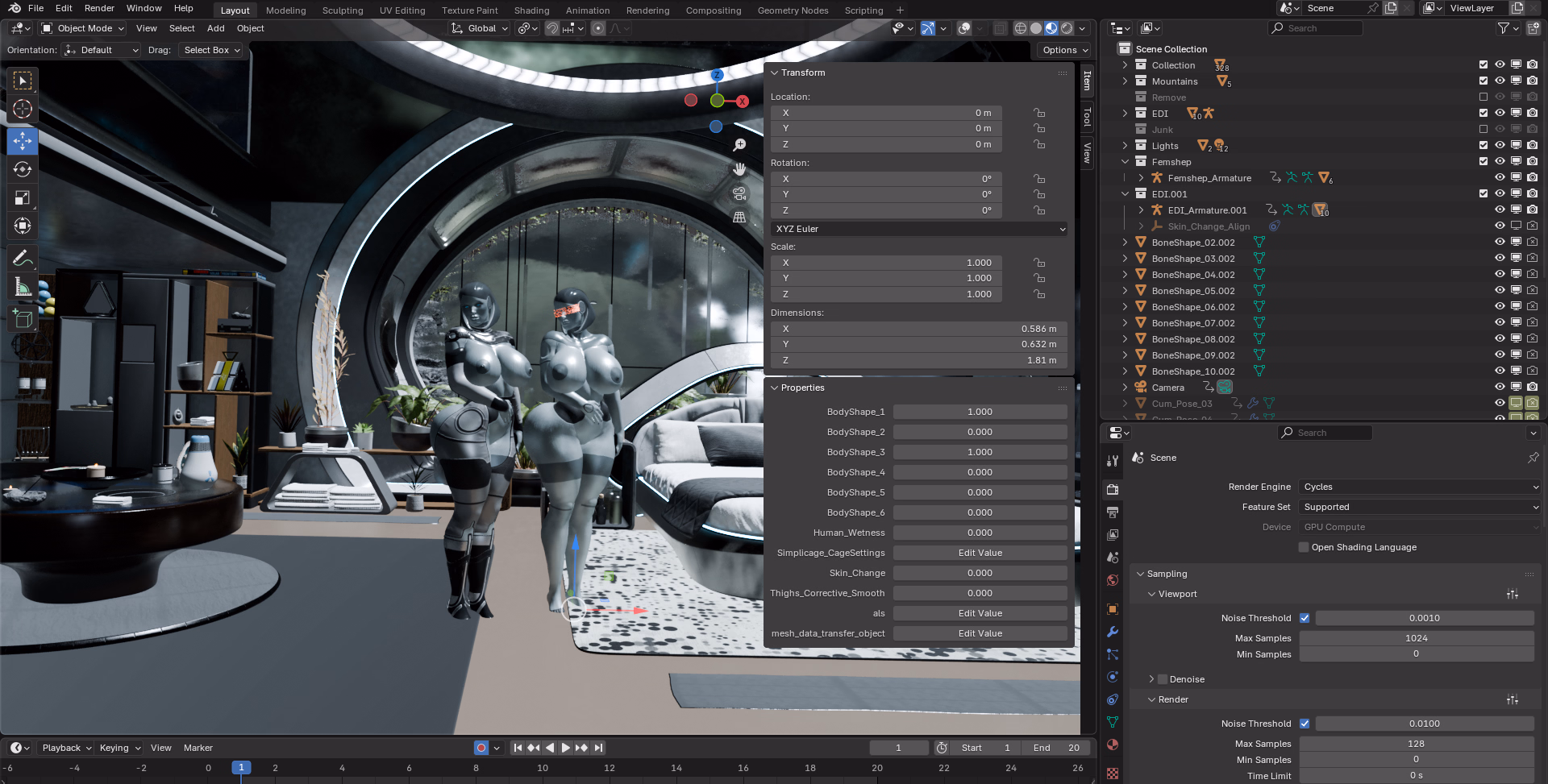
Task: Enable Open Shading Language checkbox
Action: 1304,547
